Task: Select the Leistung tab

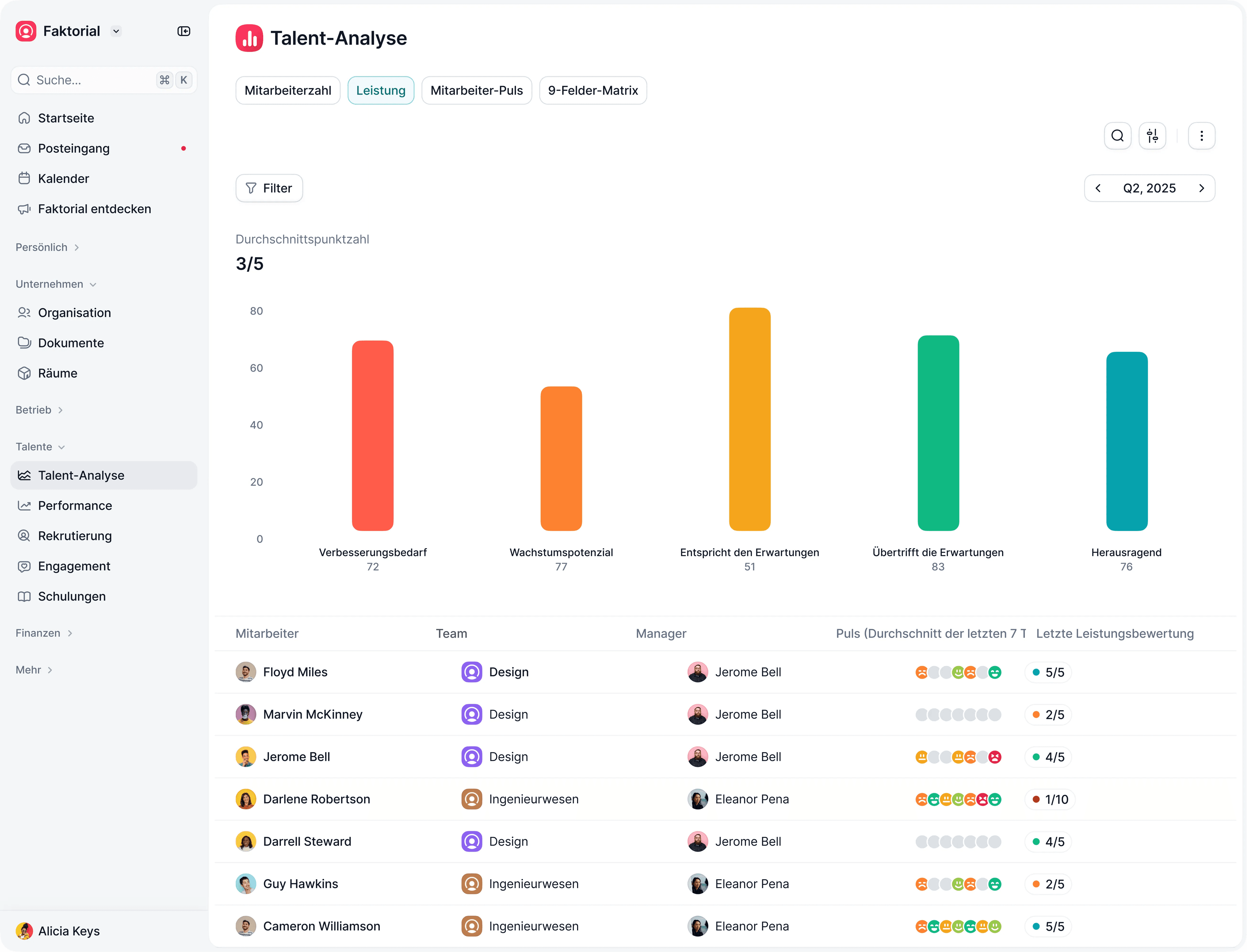Action: 381,91
